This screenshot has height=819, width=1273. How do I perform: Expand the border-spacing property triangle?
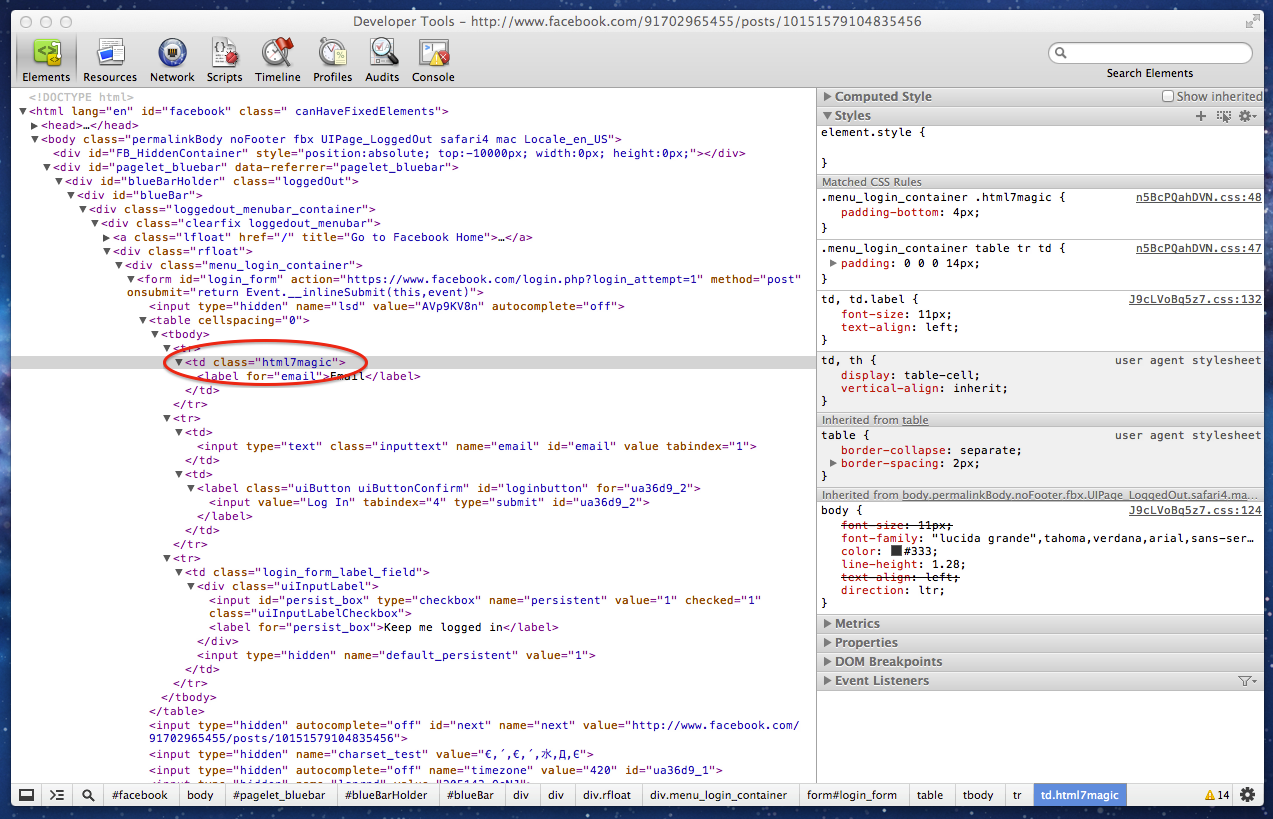point(833,464)
